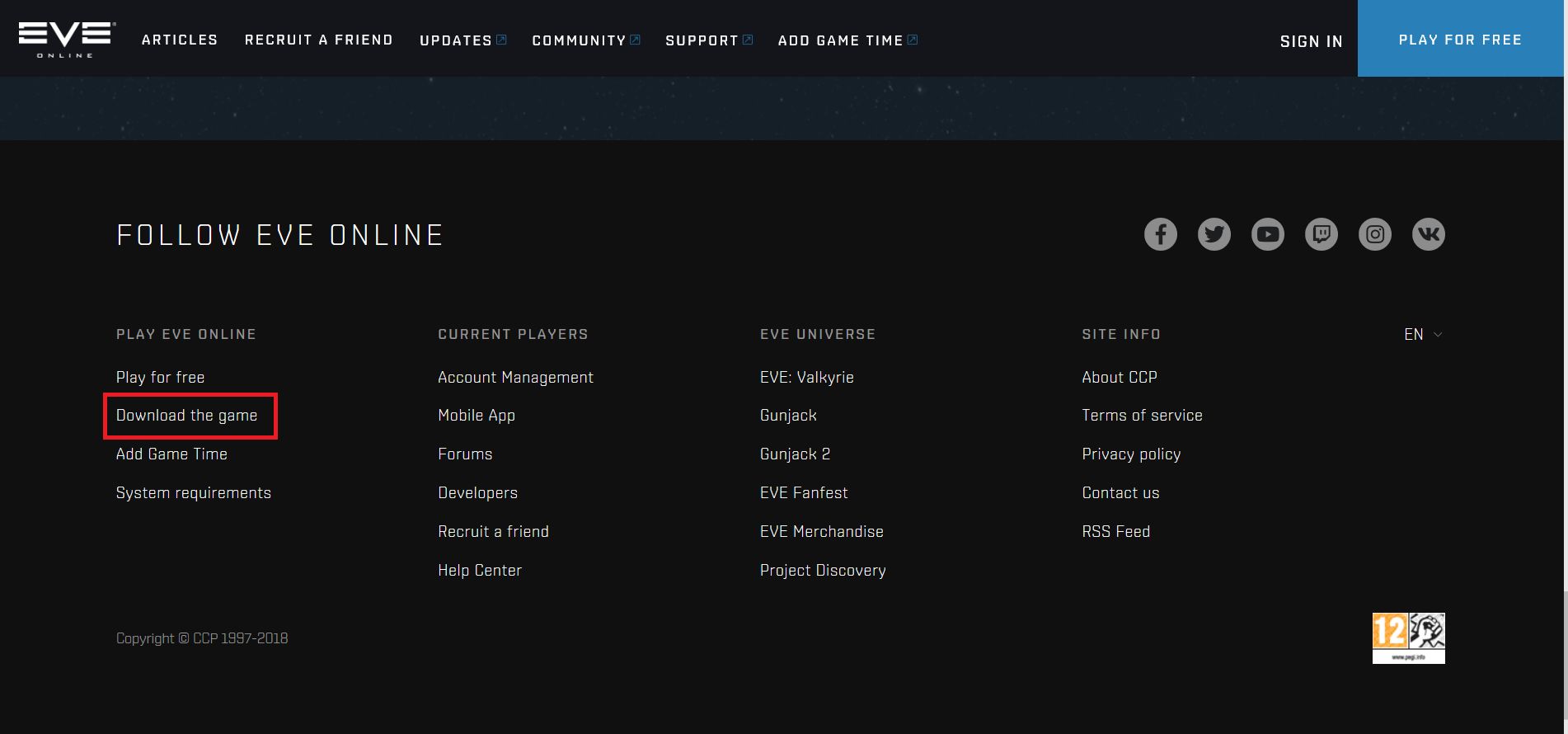Open footer Add Game Time link
The width and height of the screenshot is (1568, 734).
click(171, 454)
